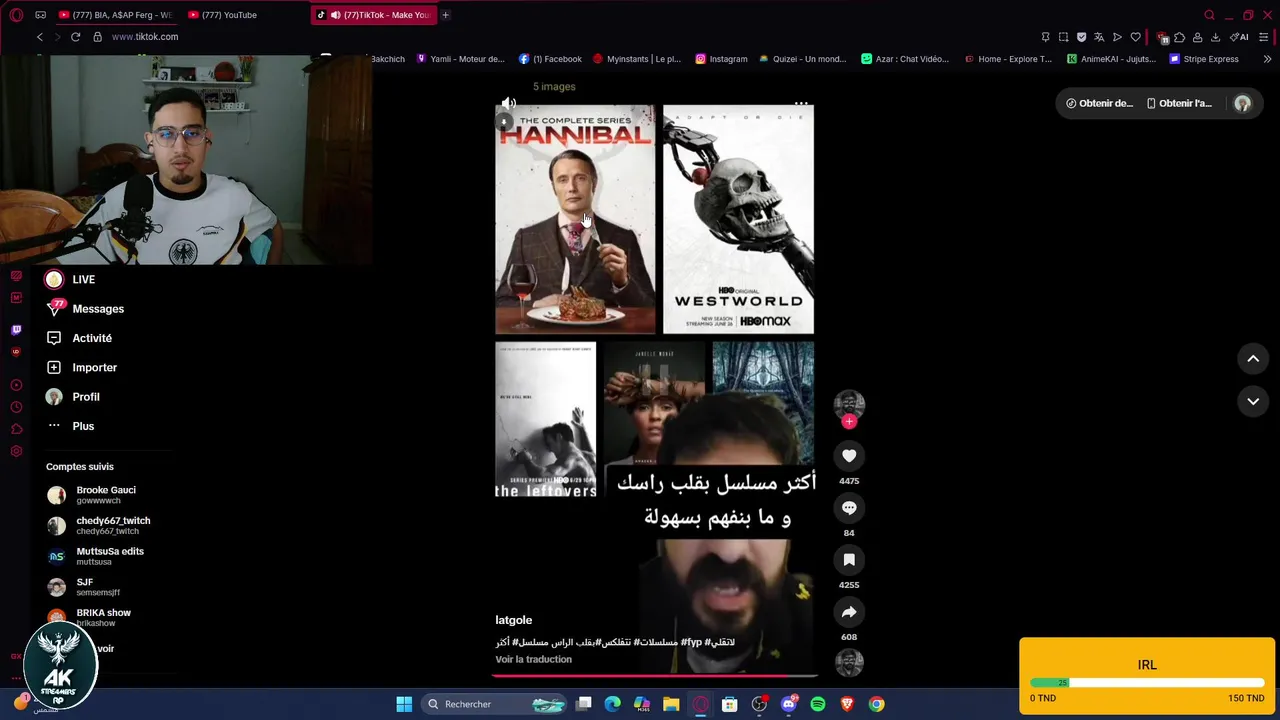Open the Easy Setup menu icon

click(x=1264, y=37)
